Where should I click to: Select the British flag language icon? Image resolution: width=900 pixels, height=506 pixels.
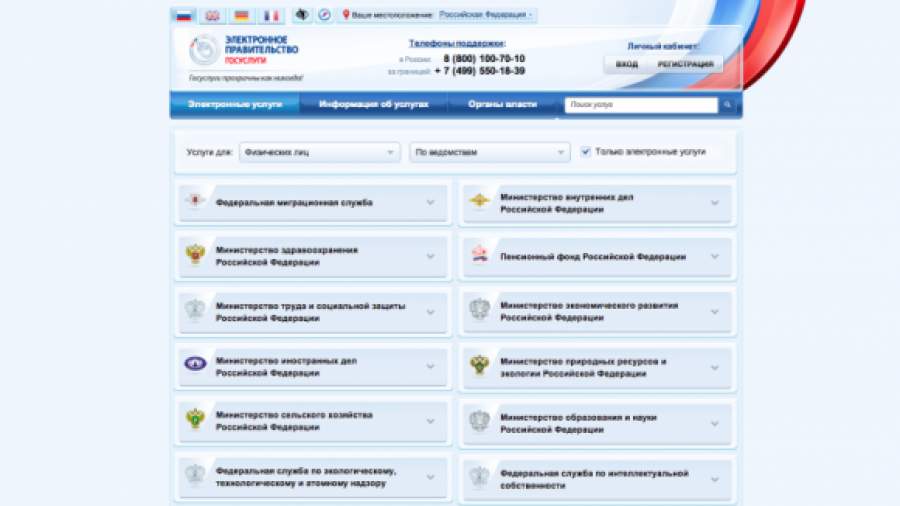pos(212,16)
